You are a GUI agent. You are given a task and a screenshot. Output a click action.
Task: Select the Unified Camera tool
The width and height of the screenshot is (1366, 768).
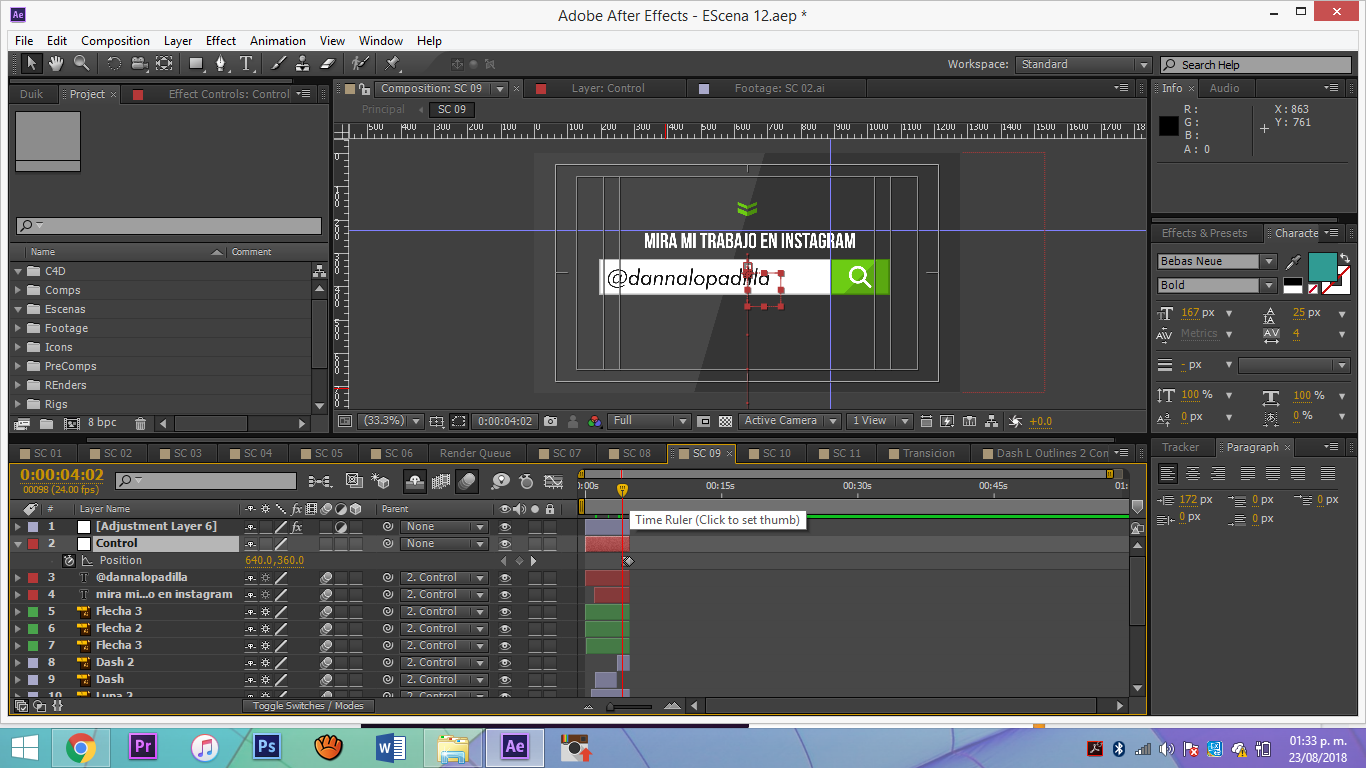[x=138, y=64]
